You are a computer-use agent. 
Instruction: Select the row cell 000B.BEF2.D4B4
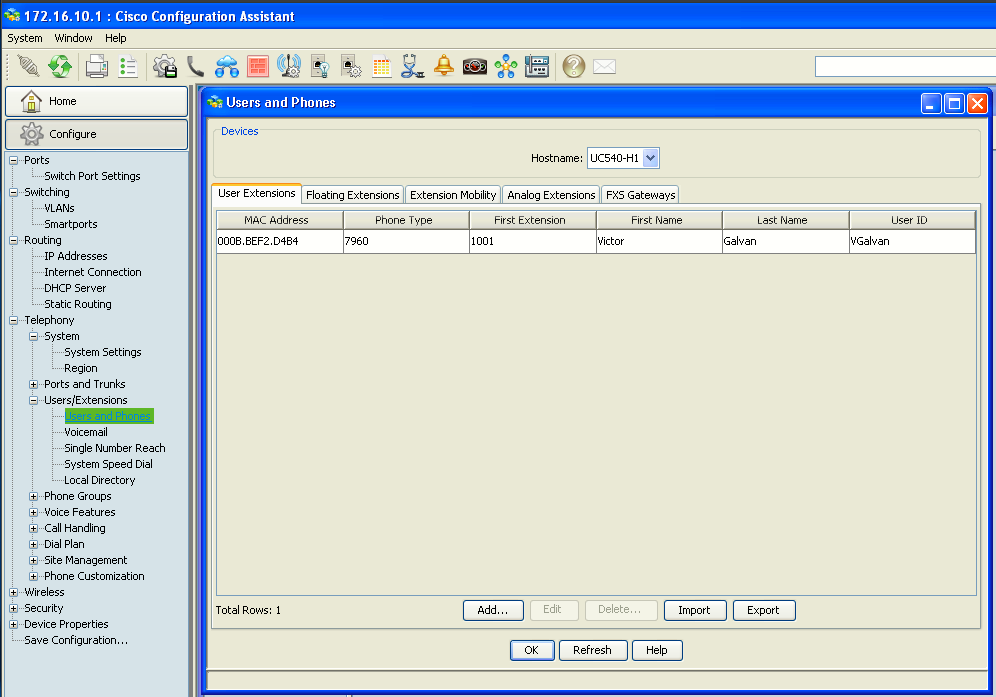[279, 241]
